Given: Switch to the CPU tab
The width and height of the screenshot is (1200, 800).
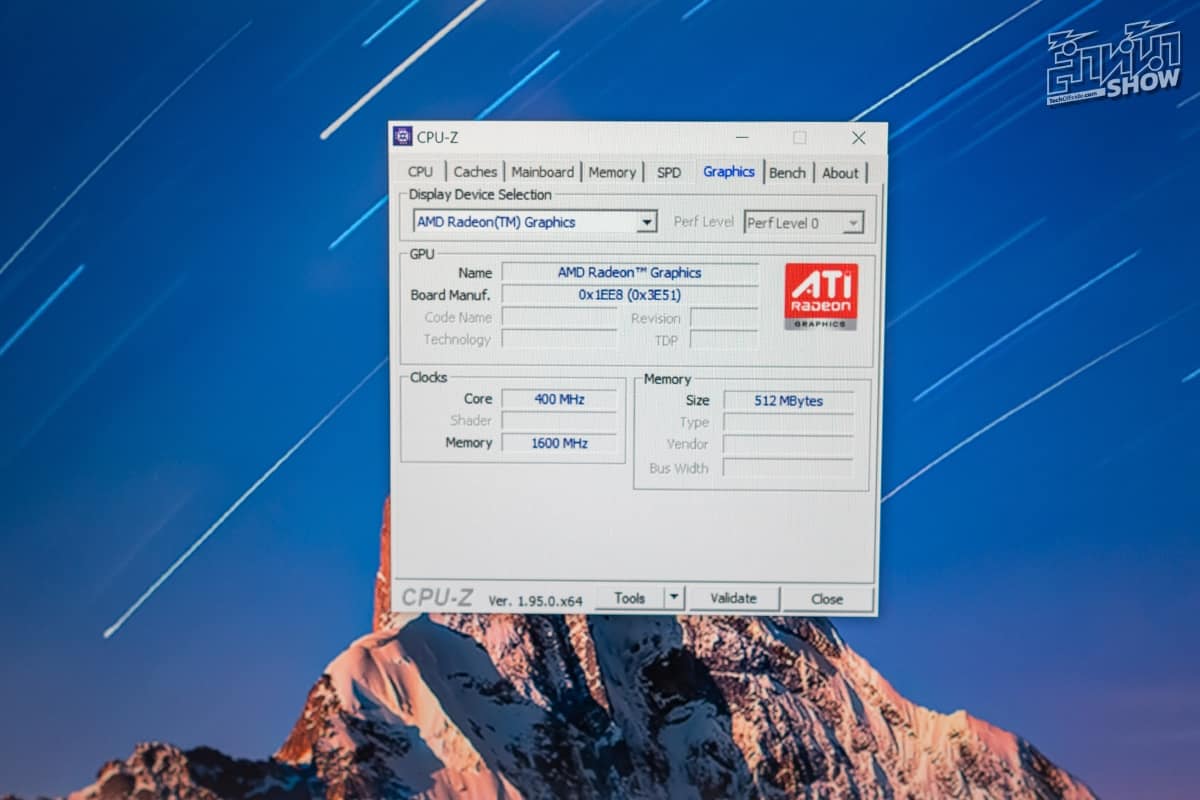Looking at the screenshot, I should (x=420, y=172).
